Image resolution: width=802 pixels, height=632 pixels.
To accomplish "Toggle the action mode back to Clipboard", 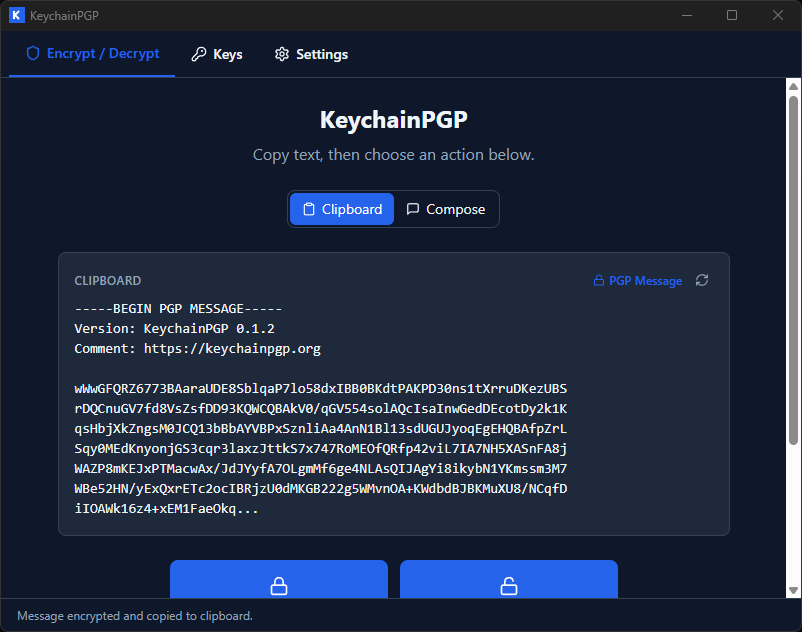I will point(341,209).
